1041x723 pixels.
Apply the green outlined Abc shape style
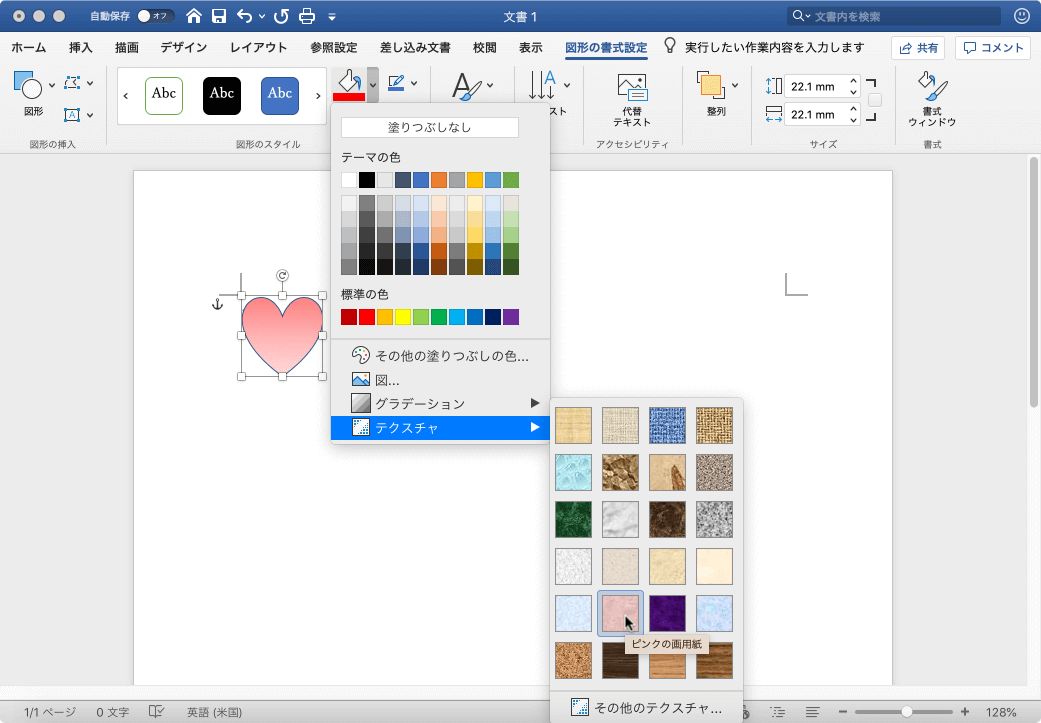[164, 96]
